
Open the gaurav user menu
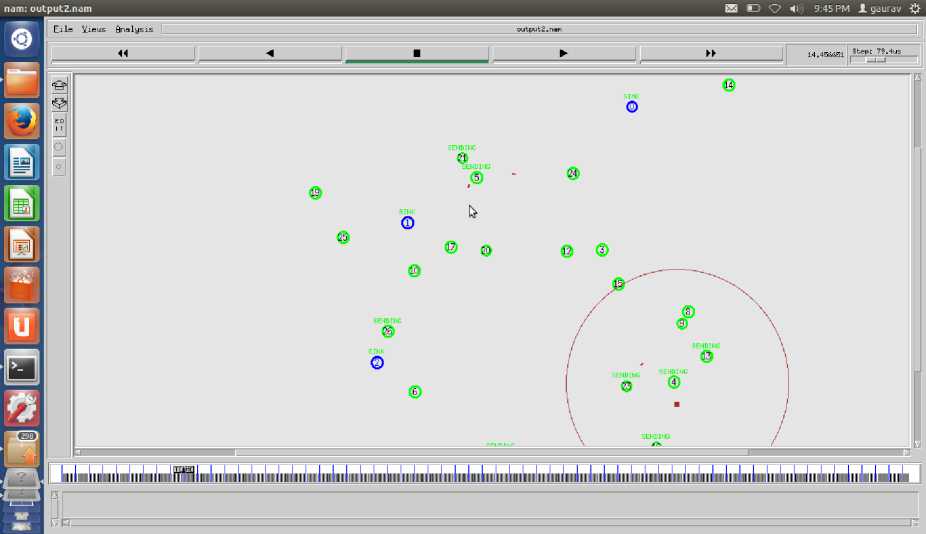click(x=880, y=8)
